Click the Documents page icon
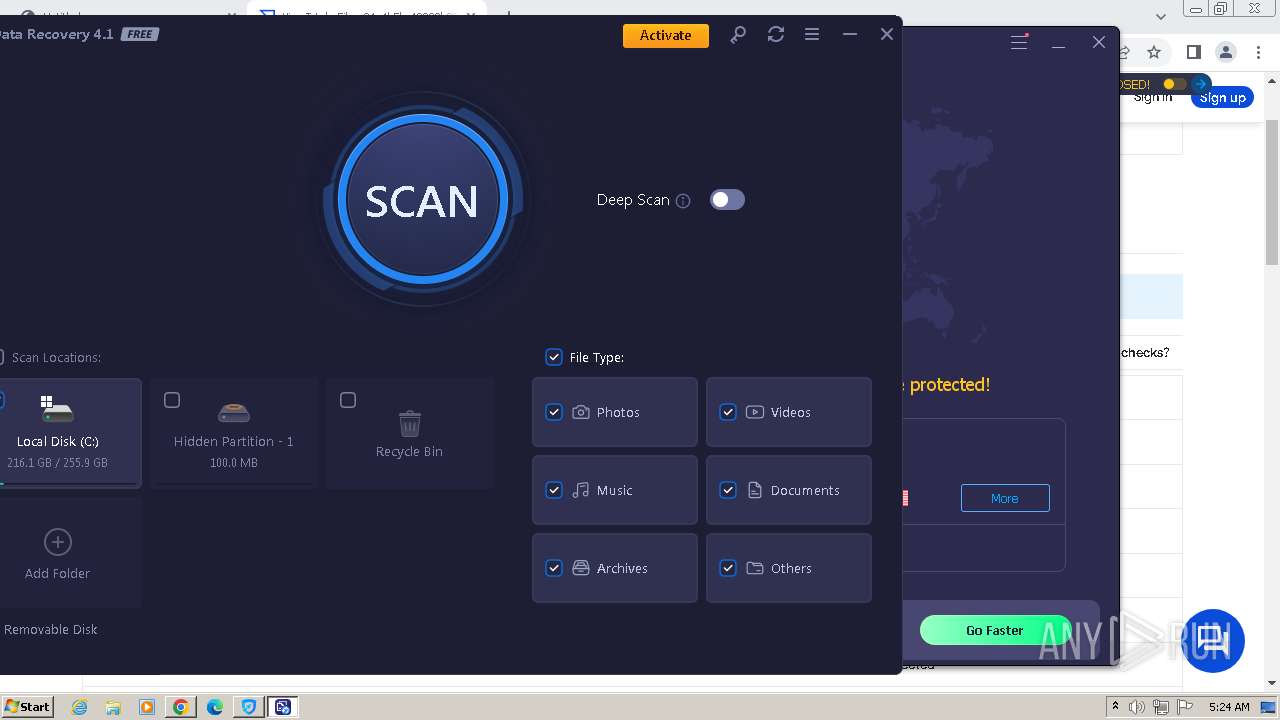Viewport: 1280px width, 720px height. [x=755, y=490]
